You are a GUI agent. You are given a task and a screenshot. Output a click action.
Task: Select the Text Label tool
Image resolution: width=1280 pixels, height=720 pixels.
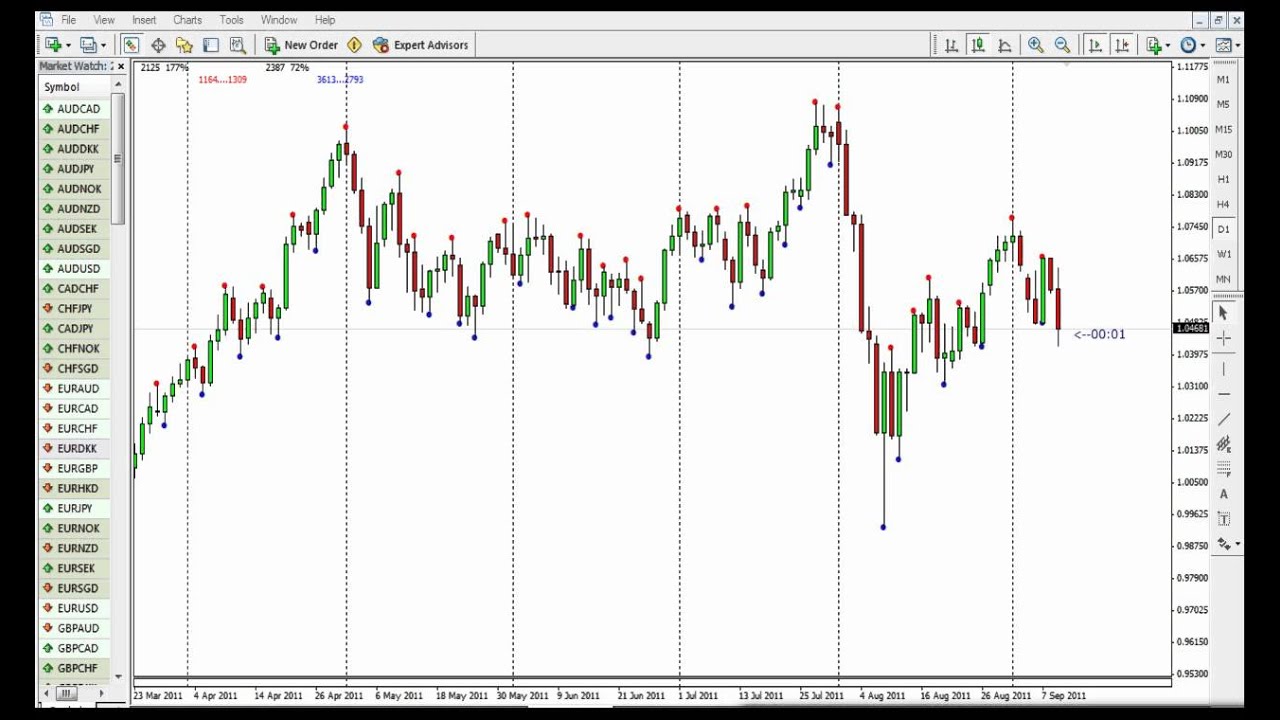[1224, 519]
